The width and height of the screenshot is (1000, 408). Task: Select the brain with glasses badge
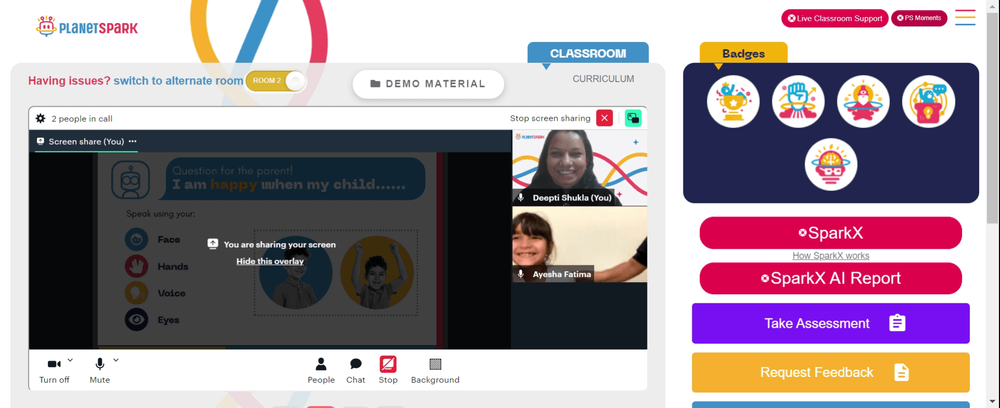pos(830,164)
